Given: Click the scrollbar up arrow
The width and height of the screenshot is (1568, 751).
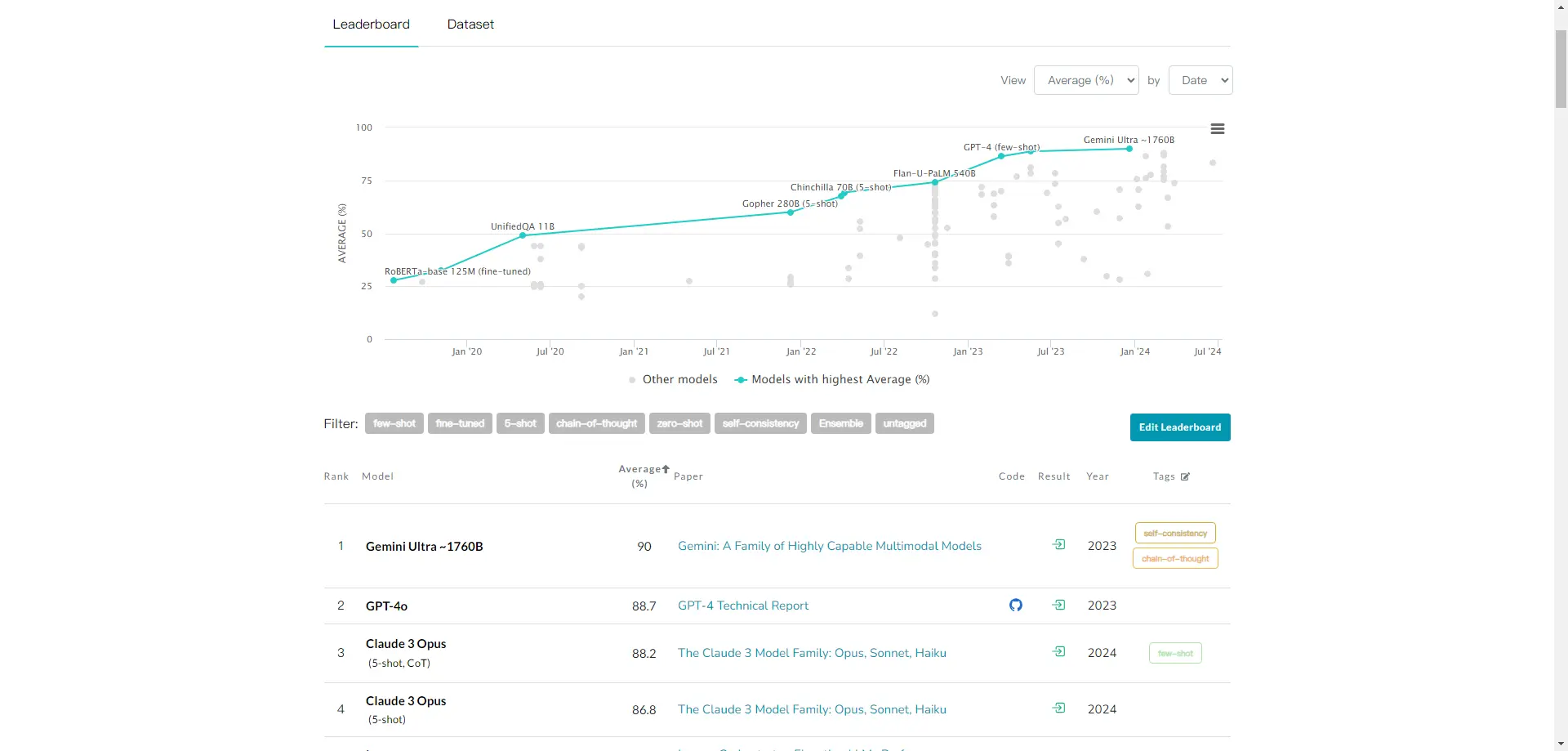Looking at the screenshot, I should click(1561, 7).
